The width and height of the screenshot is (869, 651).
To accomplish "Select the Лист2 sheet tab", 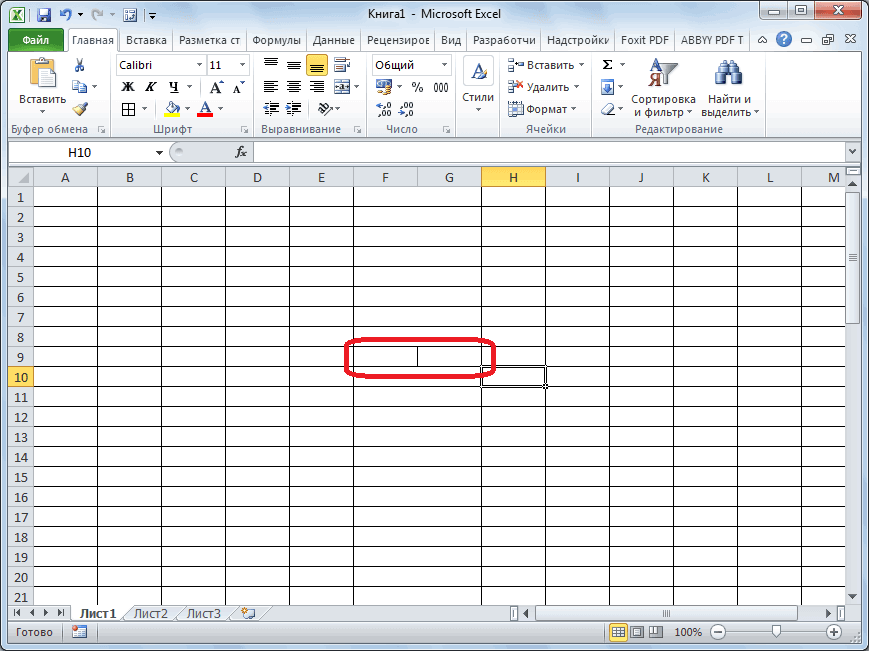I will point(150,613).
